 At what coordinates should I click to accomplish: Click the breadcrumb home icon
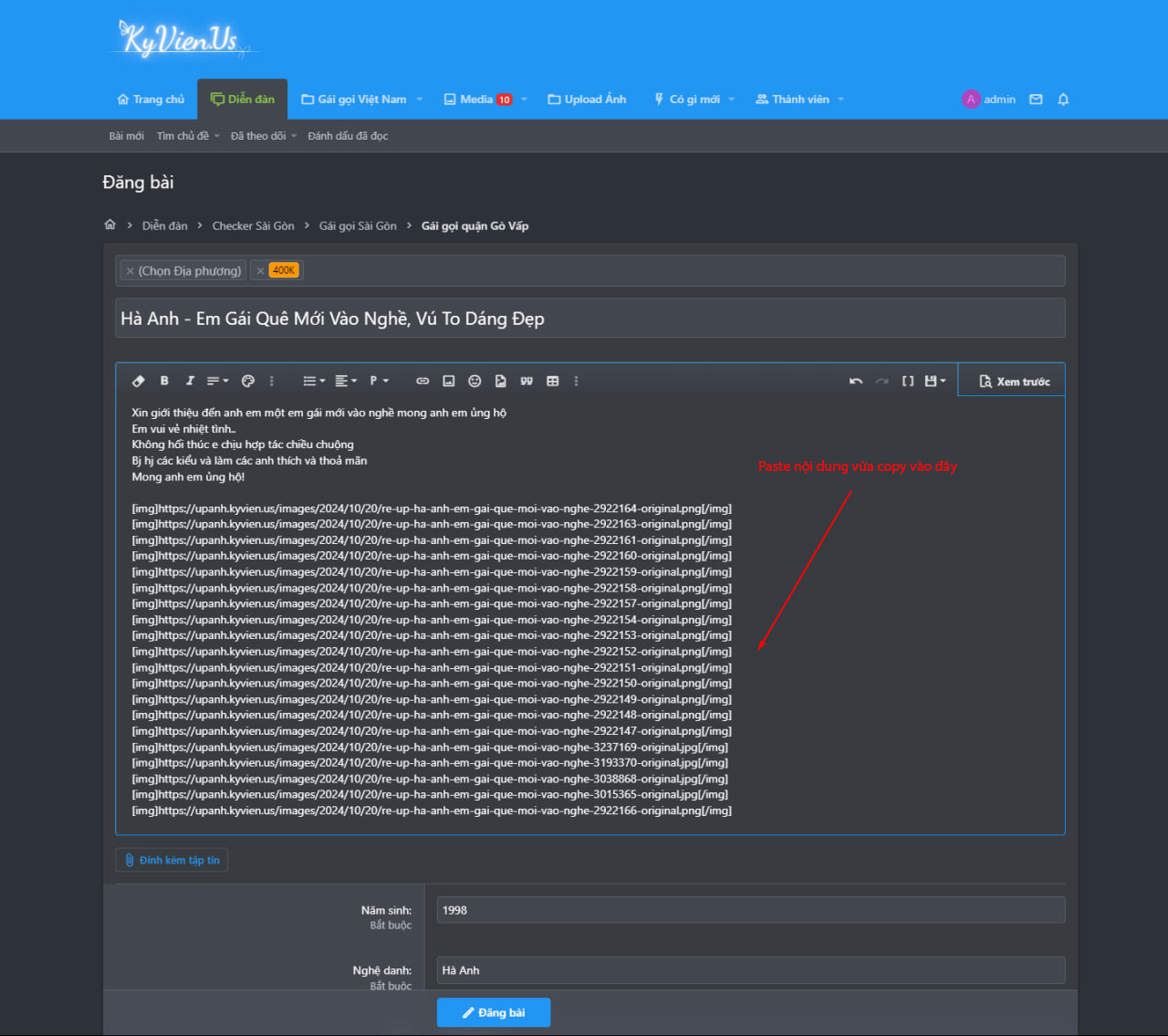click(x=110, y=225)
